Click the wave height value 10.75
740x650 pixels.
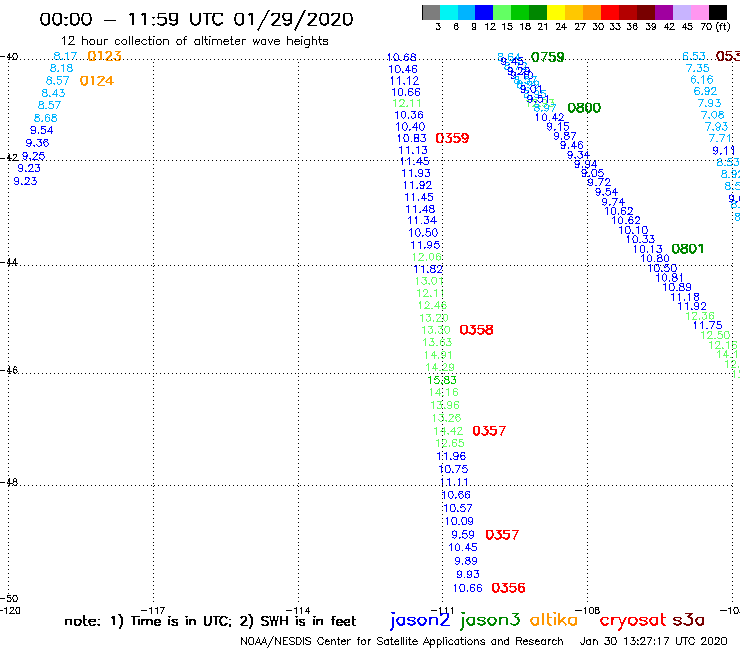(x=454, y=469)
